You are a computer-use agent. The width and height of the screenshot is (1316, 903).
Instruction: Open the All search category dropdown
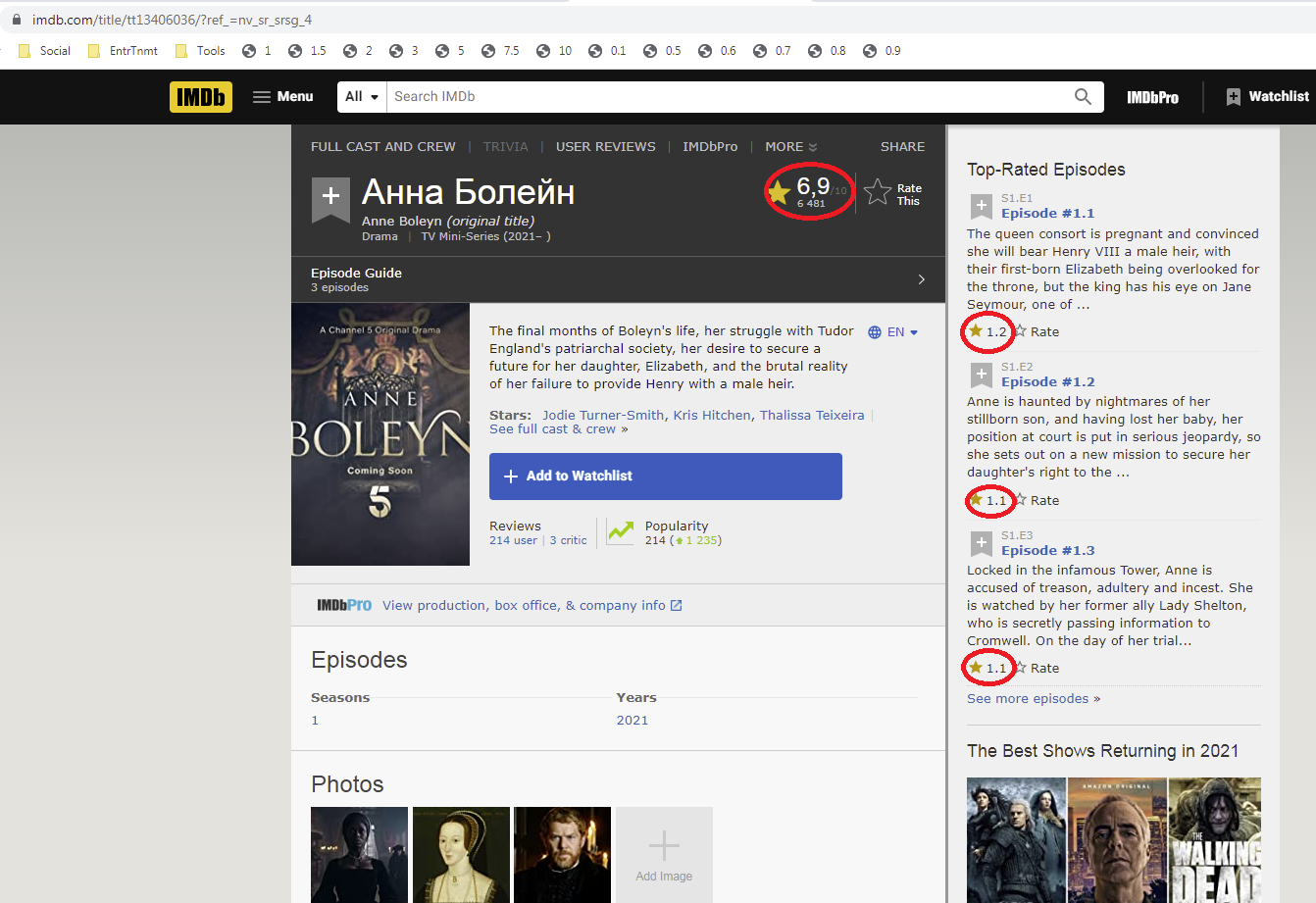click(x=362, y=96)
